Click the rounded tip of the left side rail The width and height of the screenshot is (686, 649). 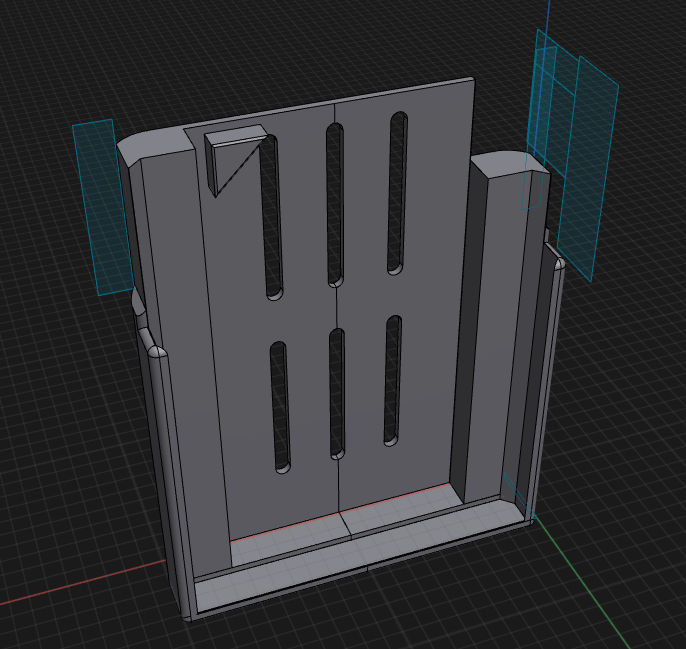coord(157,351)
